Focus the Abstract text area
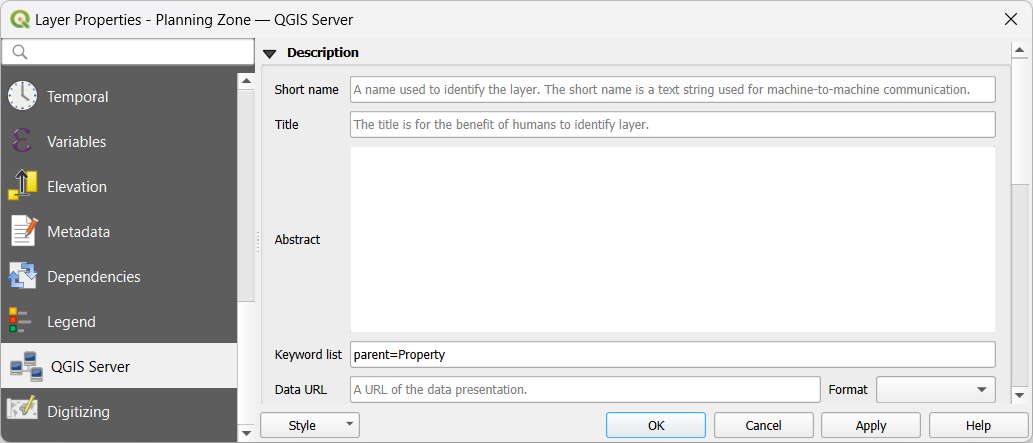Image resolution: width=1033 pixels, height=443 pixels. [672, 239]
